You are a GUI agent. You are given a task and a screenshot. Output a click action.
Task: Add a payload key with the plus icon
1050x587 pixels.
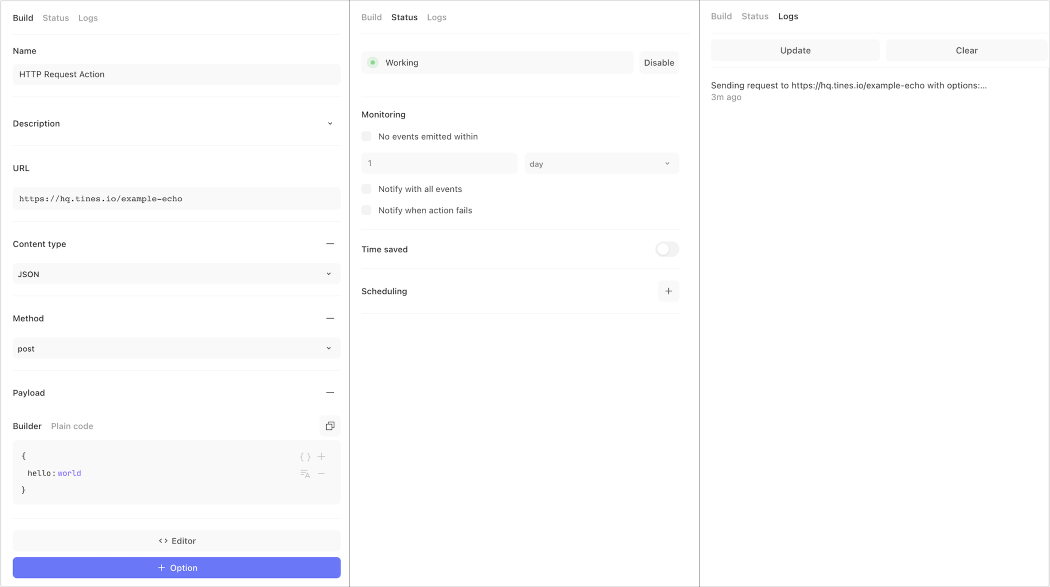(x=321, y=456)
